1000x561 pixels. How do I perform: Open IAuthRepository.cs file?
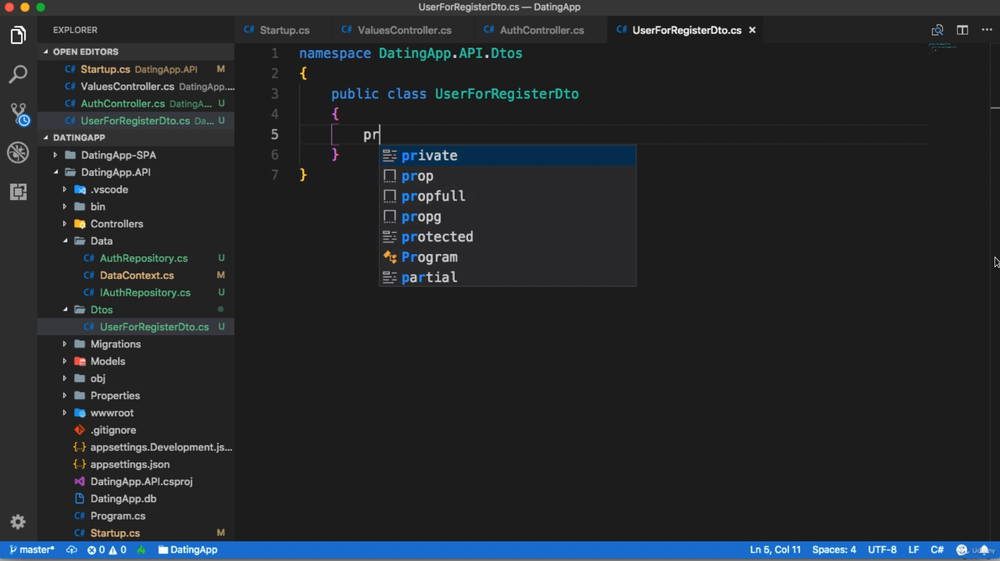click(x=136, y=293)
